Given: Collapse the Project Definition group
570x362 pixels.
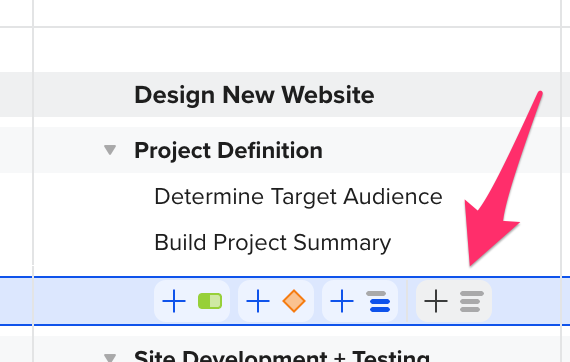Looking at the screenshot, I should point(110,150).
